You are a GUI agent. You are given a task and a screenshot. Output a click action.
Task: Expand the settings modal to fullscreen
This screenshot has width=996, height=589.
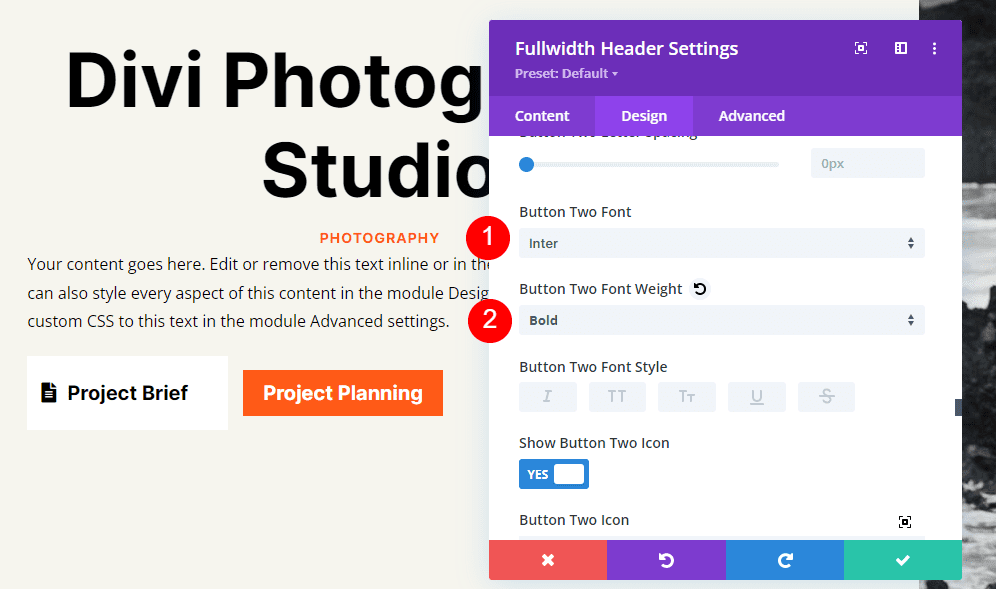point(860,47)
